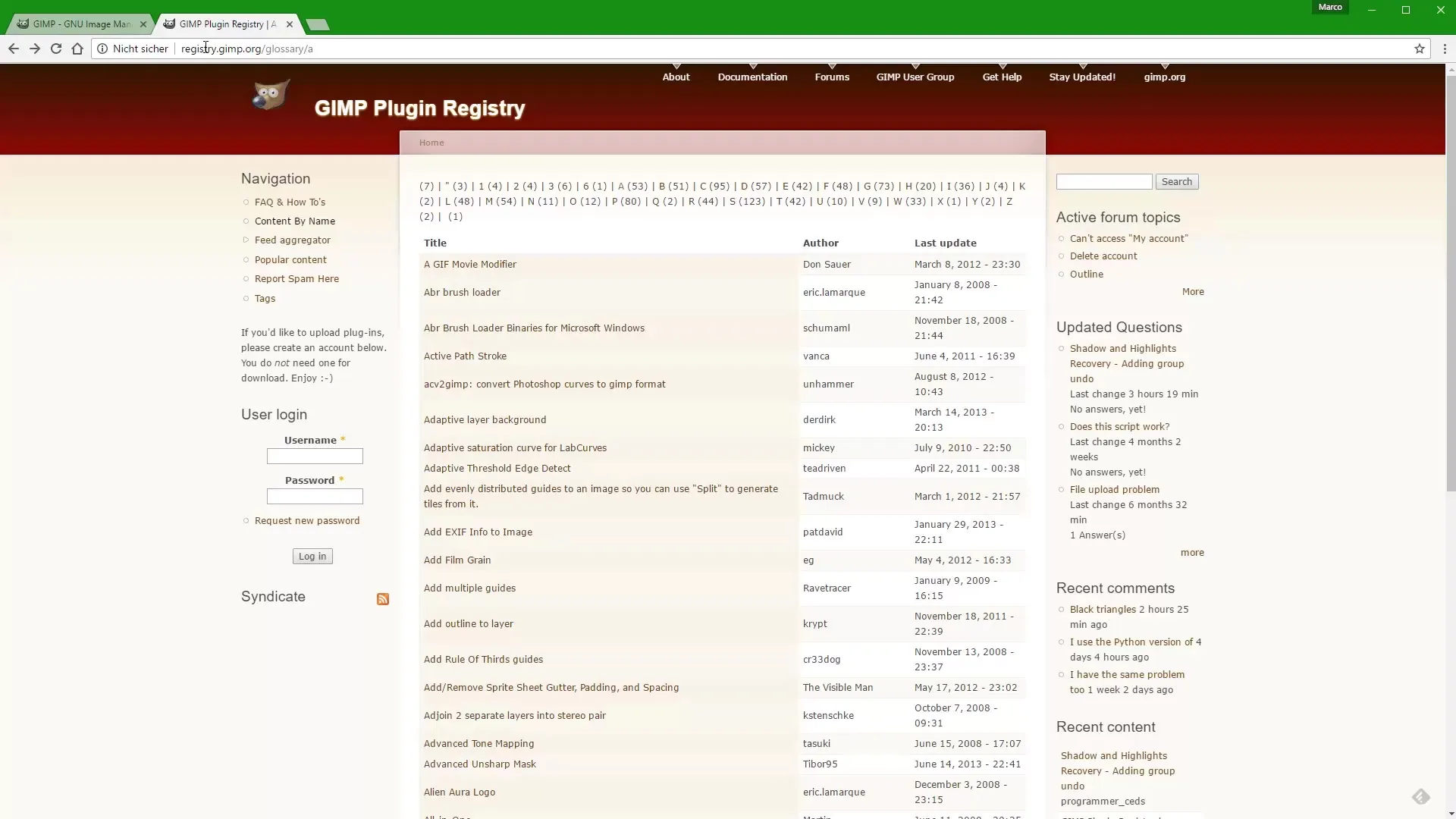Click more under Updated Questions
The height and width of the screenshot is (819, 1456).
1192,553
